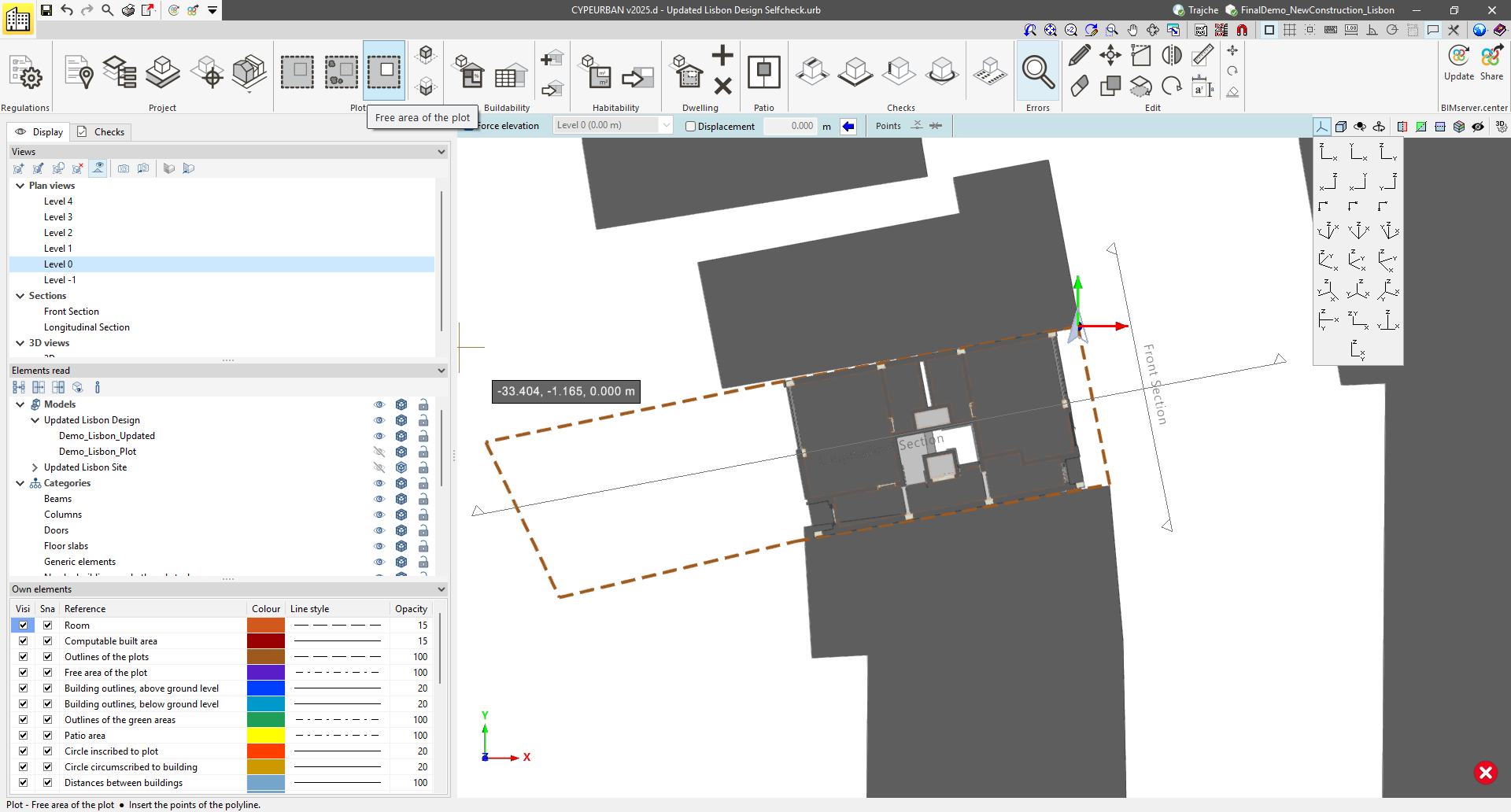Screen dimensions: 1511x812
Task: Click the Errors magnifying glass icon
Action: coord(1037,72)
